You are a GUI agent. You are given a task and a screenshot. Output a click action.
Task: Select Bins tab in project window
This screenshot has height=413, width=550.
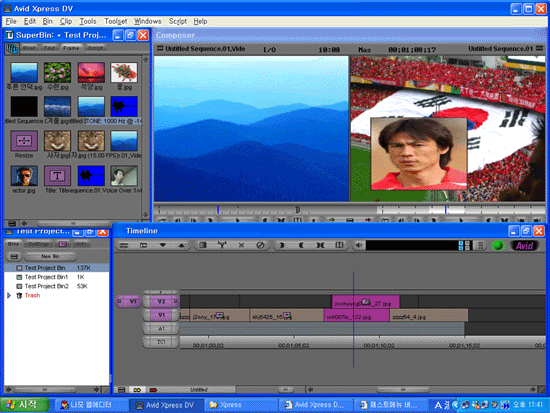(x=13, y=244)
